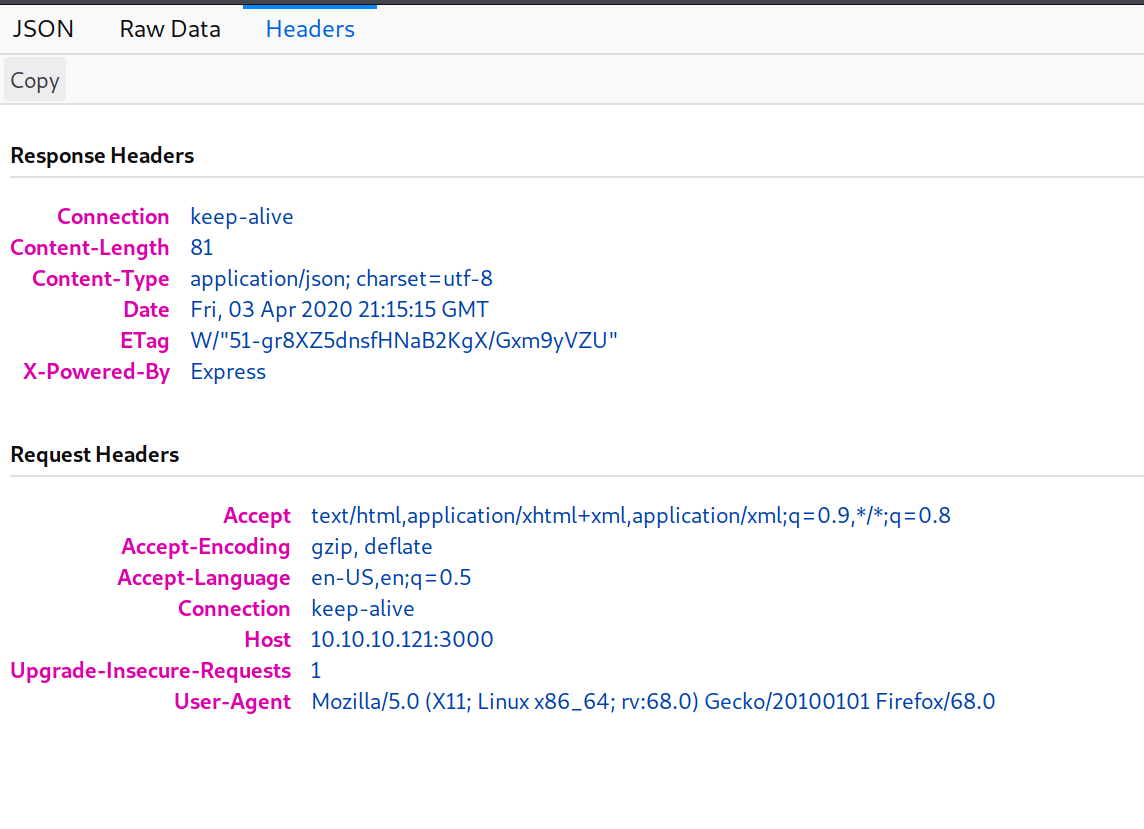Select the Headers tab
The image size is (1144, 829).
click(310, 29)
